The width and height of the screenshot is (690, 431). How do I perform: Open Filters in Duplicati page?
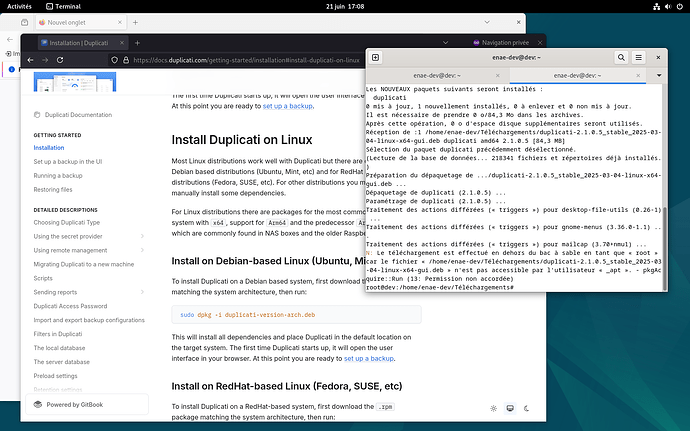[x=58, y=334]
